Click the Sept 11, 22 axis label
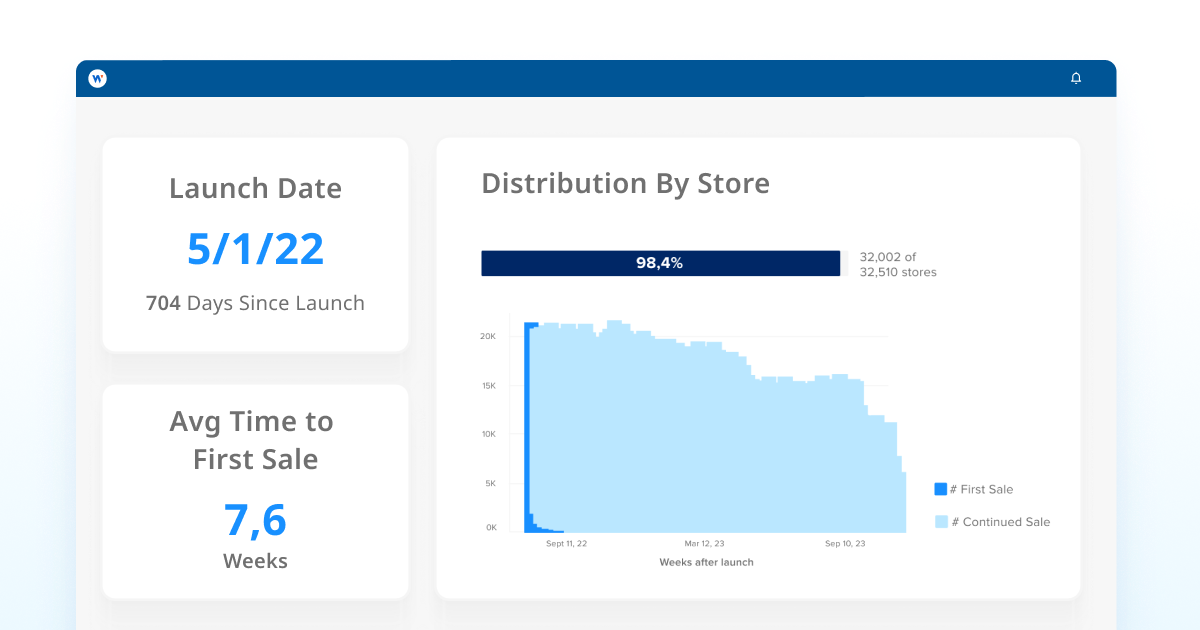Image resolution: width=1200 pixels, height=630 pixels. 566,544
